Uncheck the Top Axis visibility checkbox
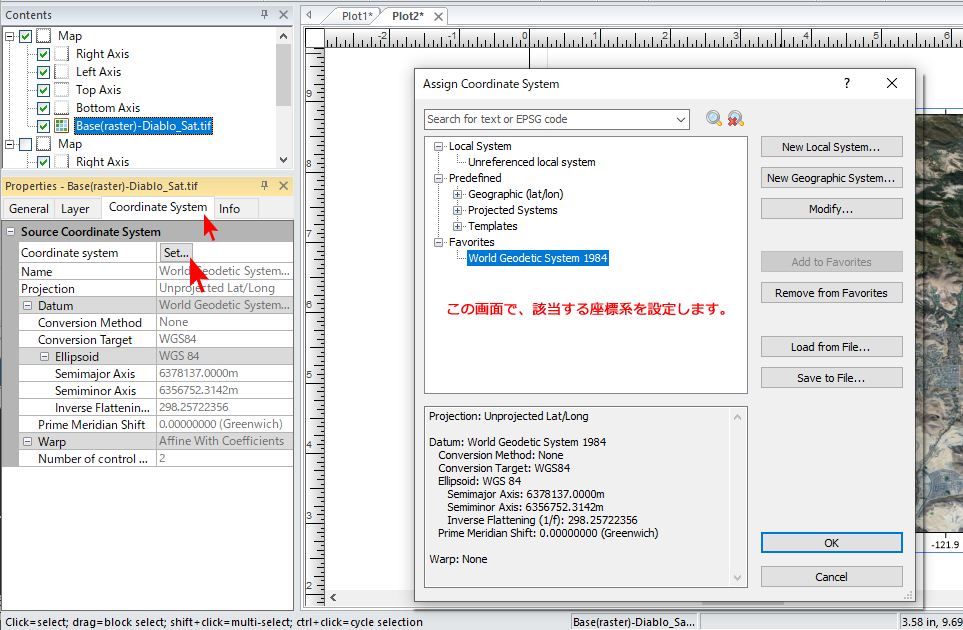This screenshot has width=963, height=630. click(43, 90)
